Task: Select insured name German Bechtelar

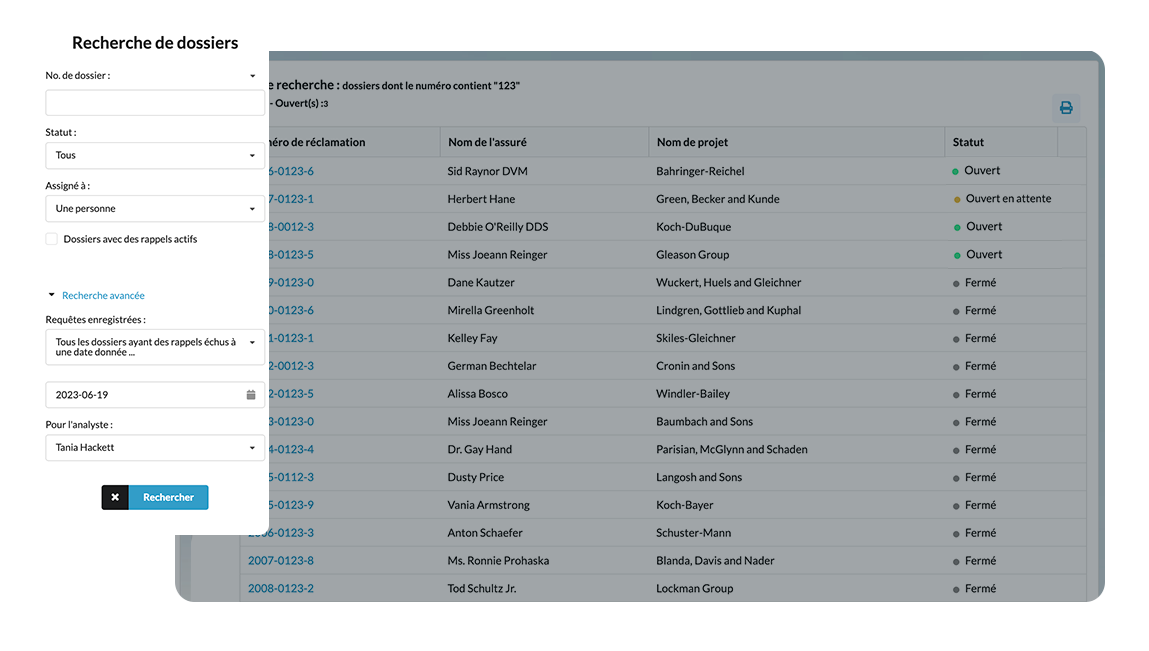Action: [x=492, y=367]
